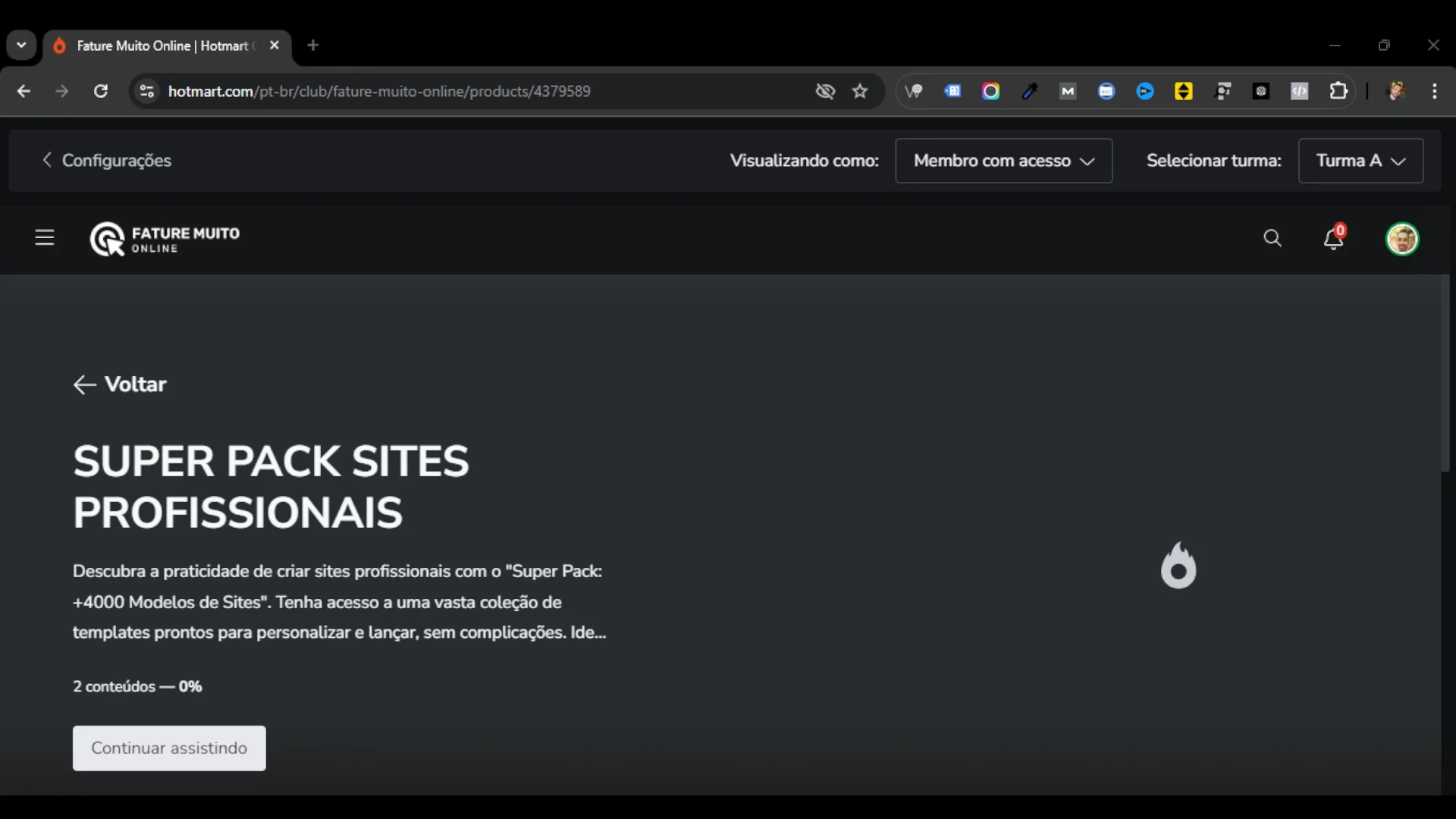This screenshot has width=1456, height=819.
Task: Click the crossed-out eye icon in address bar
Action: [x=825, y=91]
